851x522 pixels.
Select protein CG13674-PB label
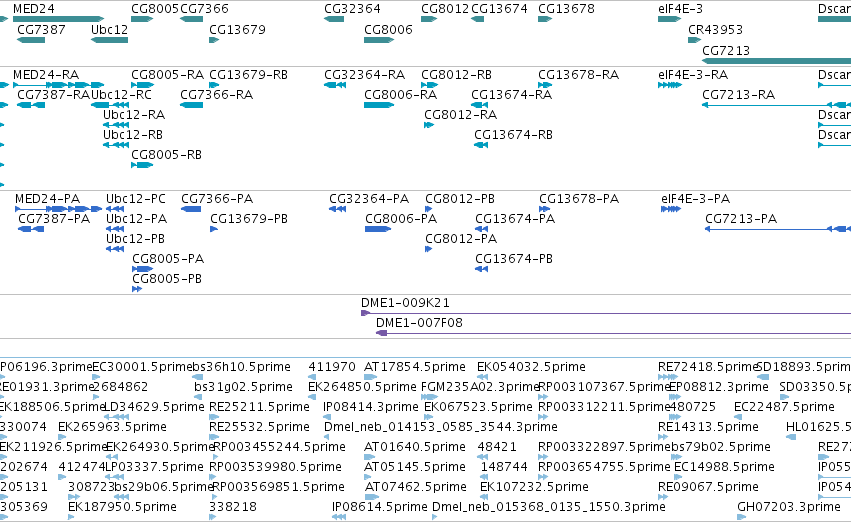tap(514, 259)
